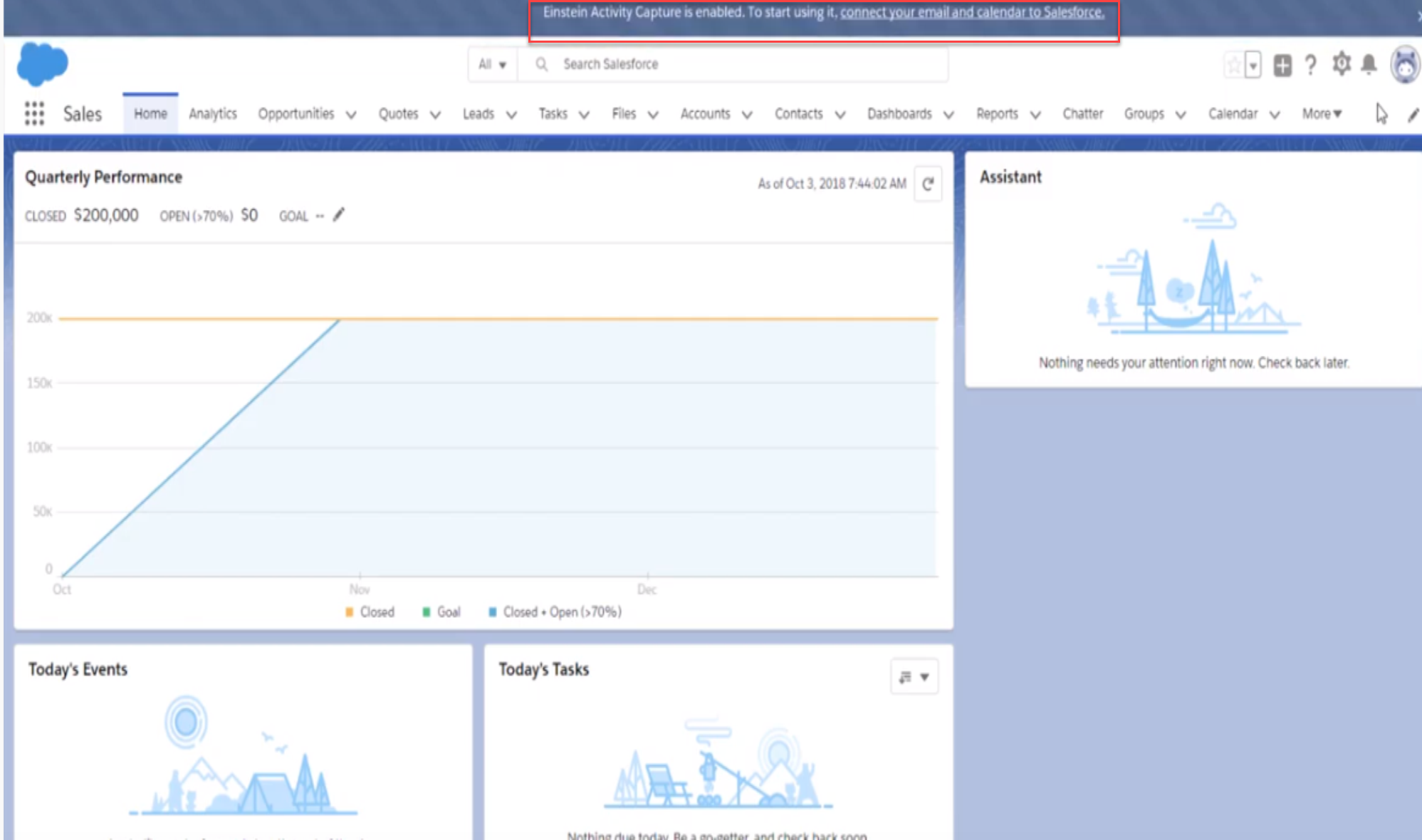Open the Chatter tab
Screen dimensions: 1422x840
1082,114
